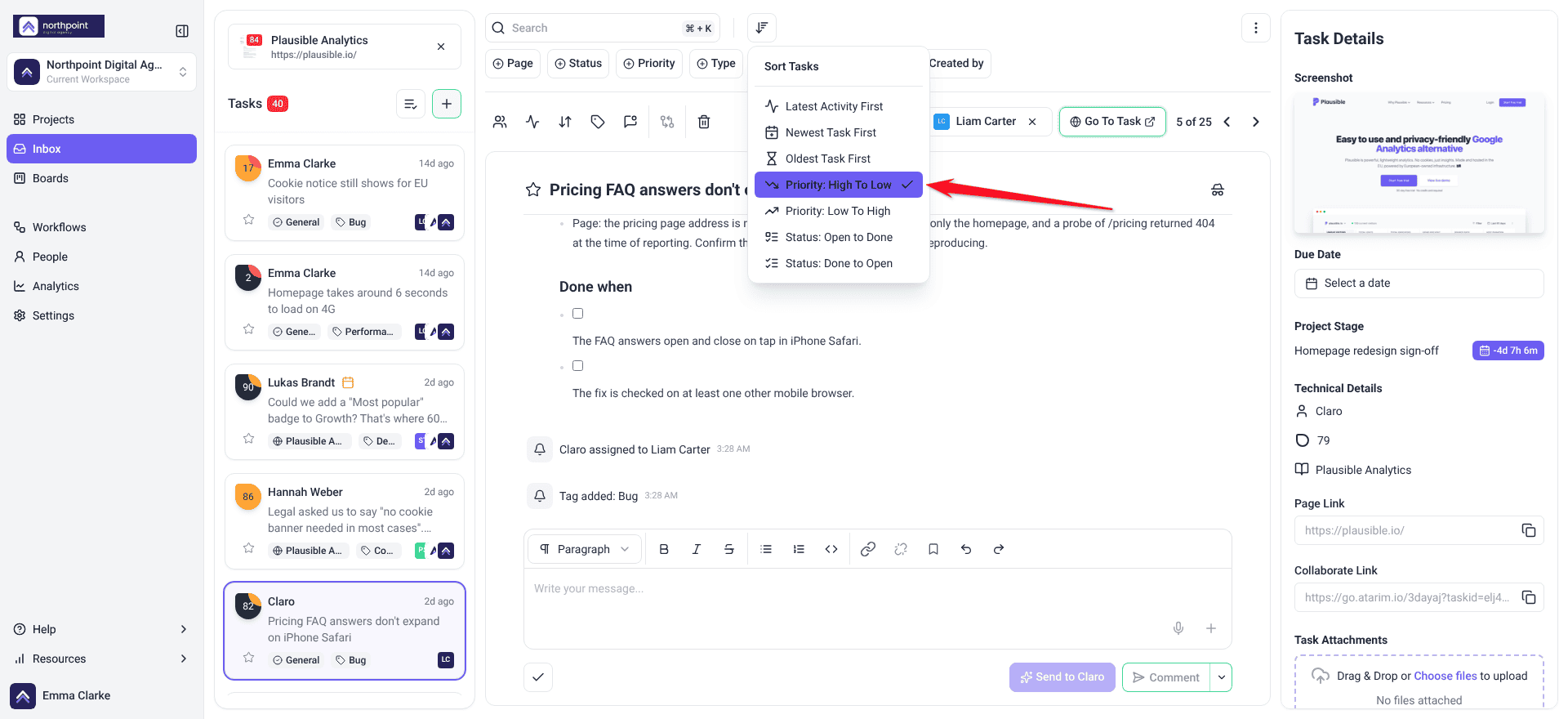Open the Select a date field
Screen dimensions: 1568x719
(1419, 284)
